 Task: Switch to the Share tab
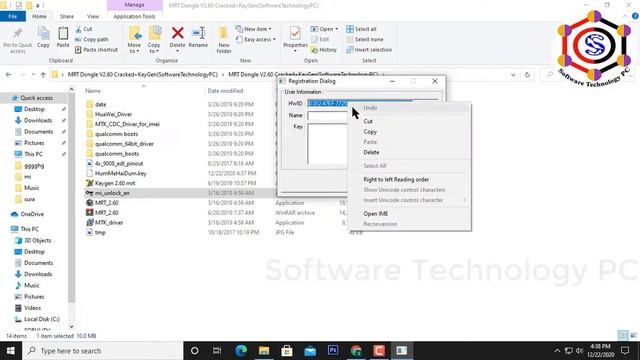(67, 16)
